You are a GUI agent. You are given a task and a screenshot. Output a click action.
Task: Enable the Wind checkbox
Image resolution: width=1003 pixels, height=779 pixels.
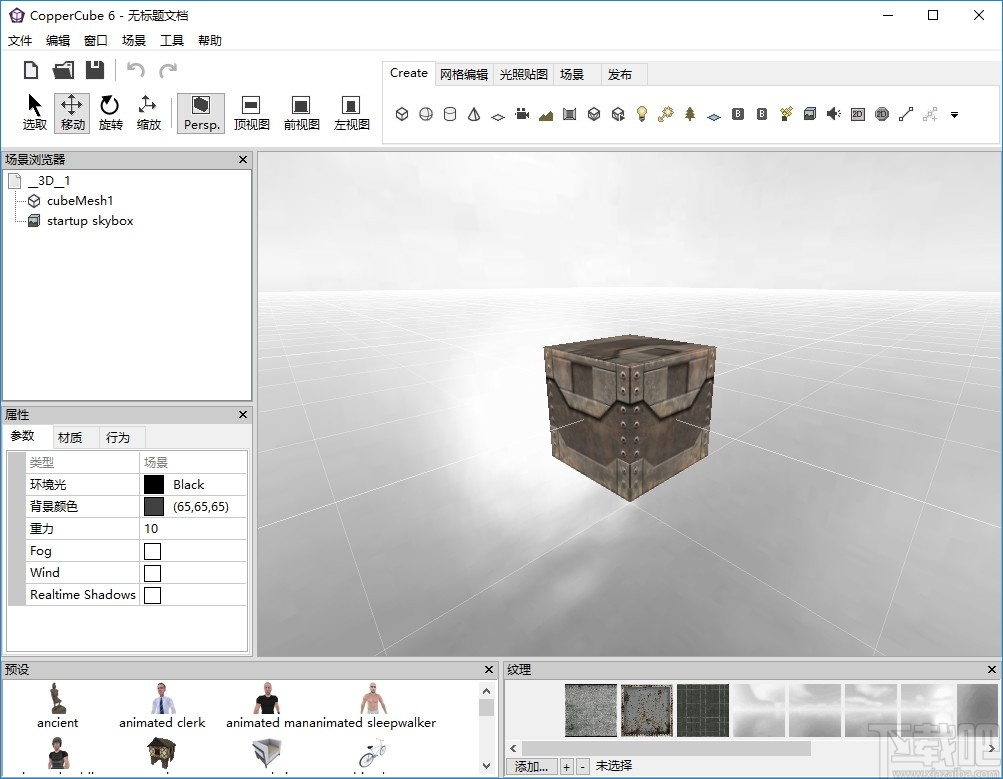pos(151,572)
